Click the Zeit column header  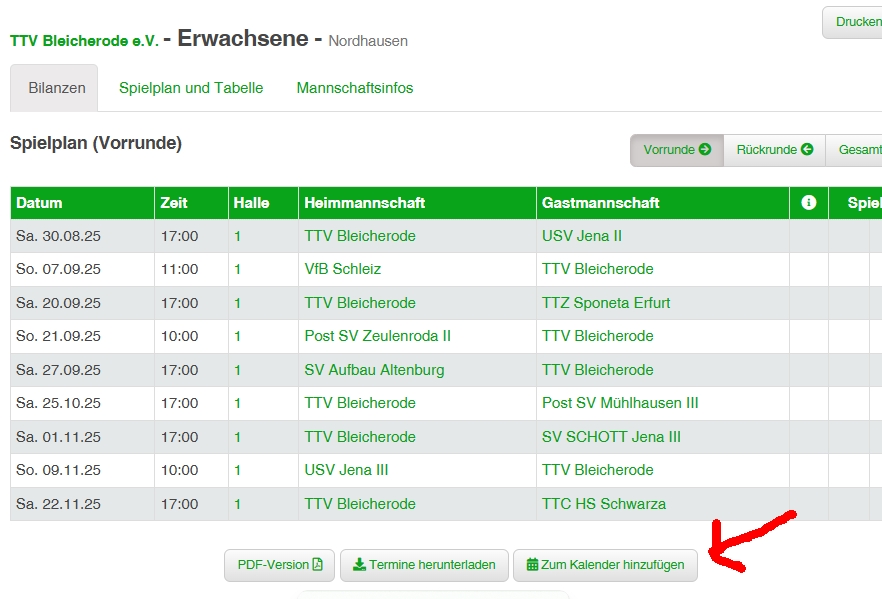(x=191, y=202)
